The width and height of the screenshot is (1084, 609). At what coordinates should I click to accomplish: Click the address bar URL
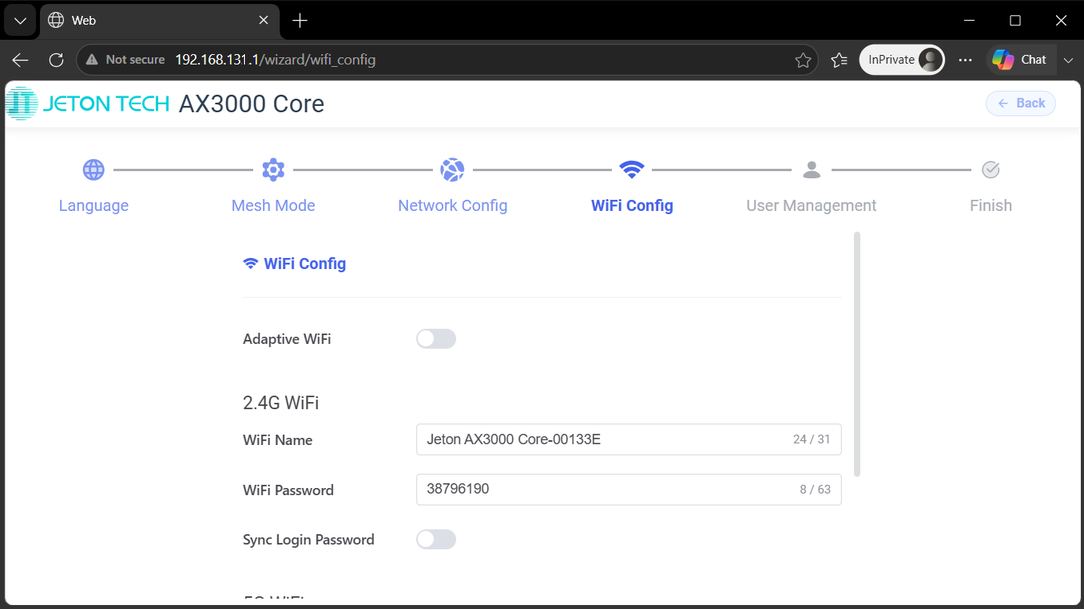[x=275, y=60]
